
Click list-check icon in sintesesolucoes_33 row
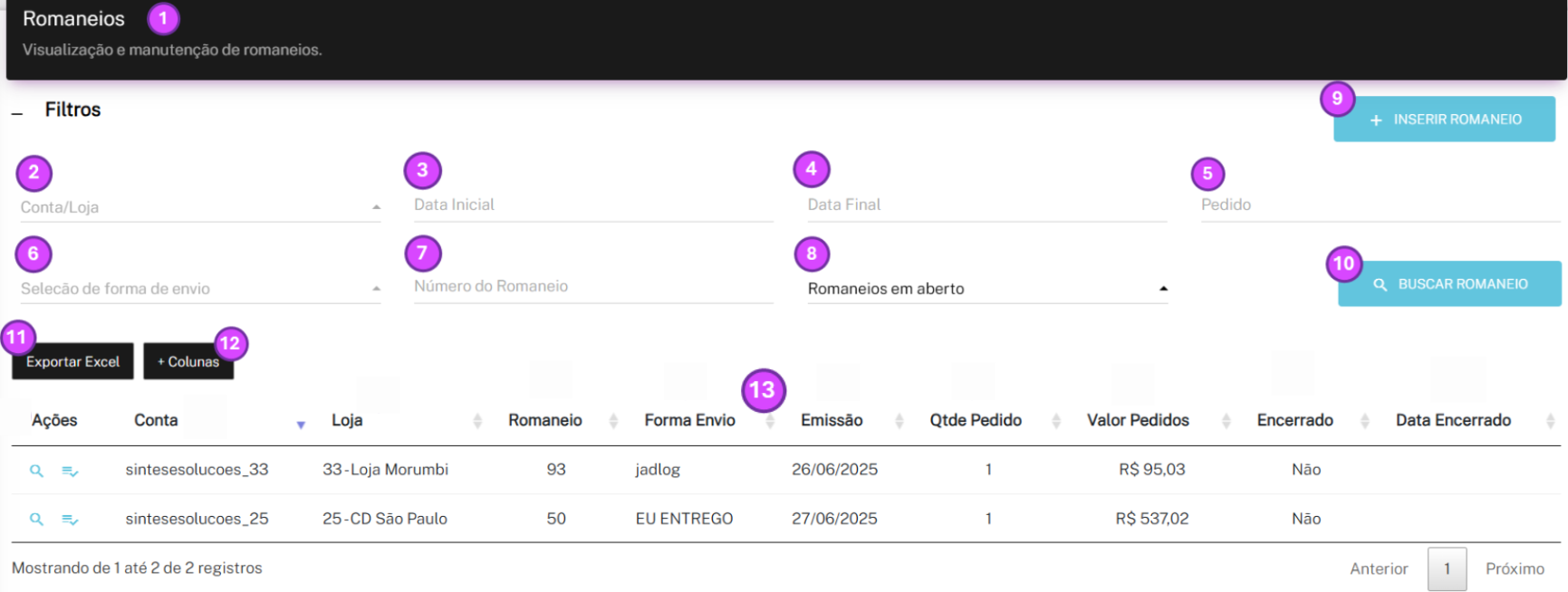click(x=70, y=471)
